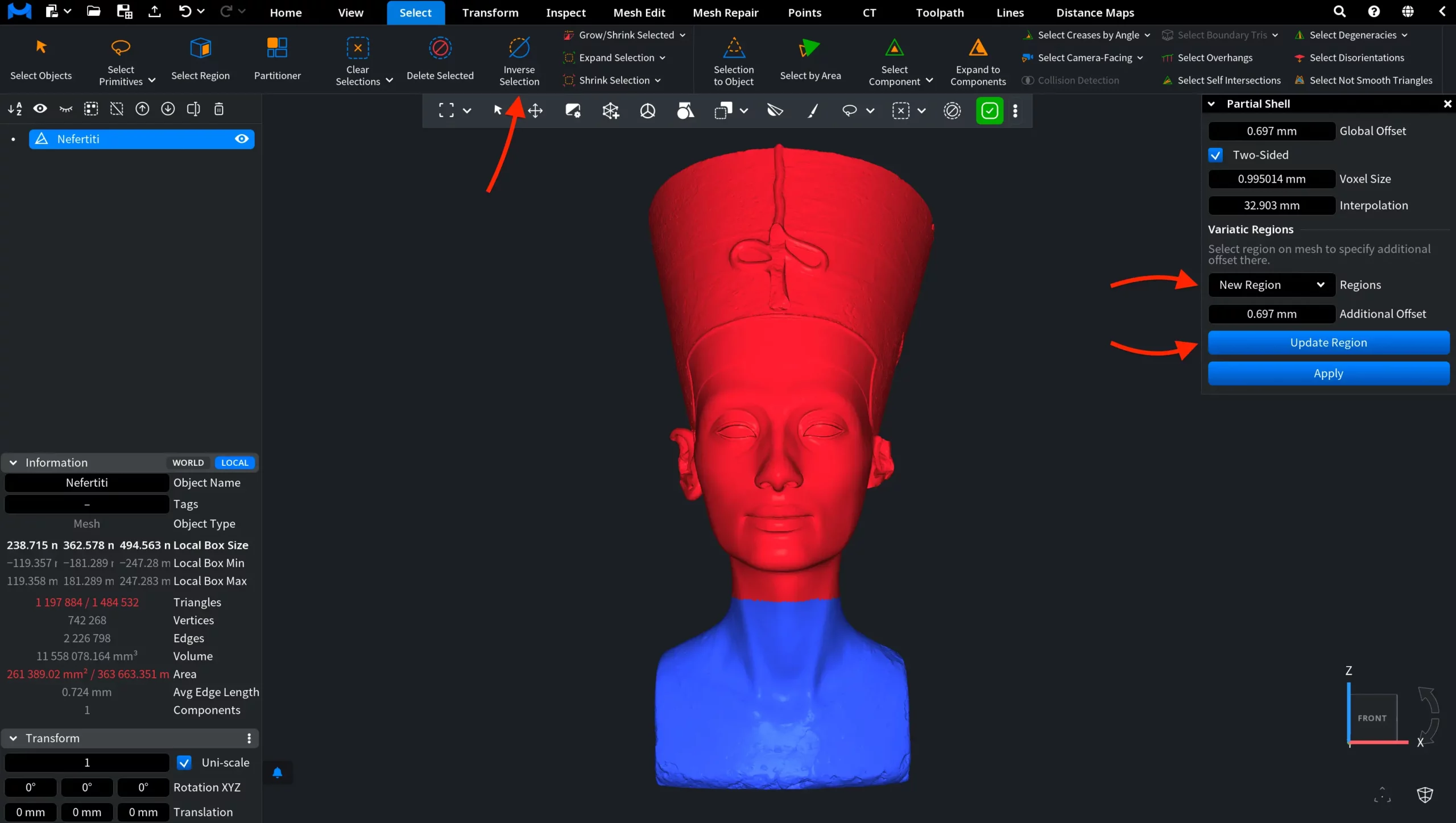
Task: Click Selection to Object icon
Action: 734,48
